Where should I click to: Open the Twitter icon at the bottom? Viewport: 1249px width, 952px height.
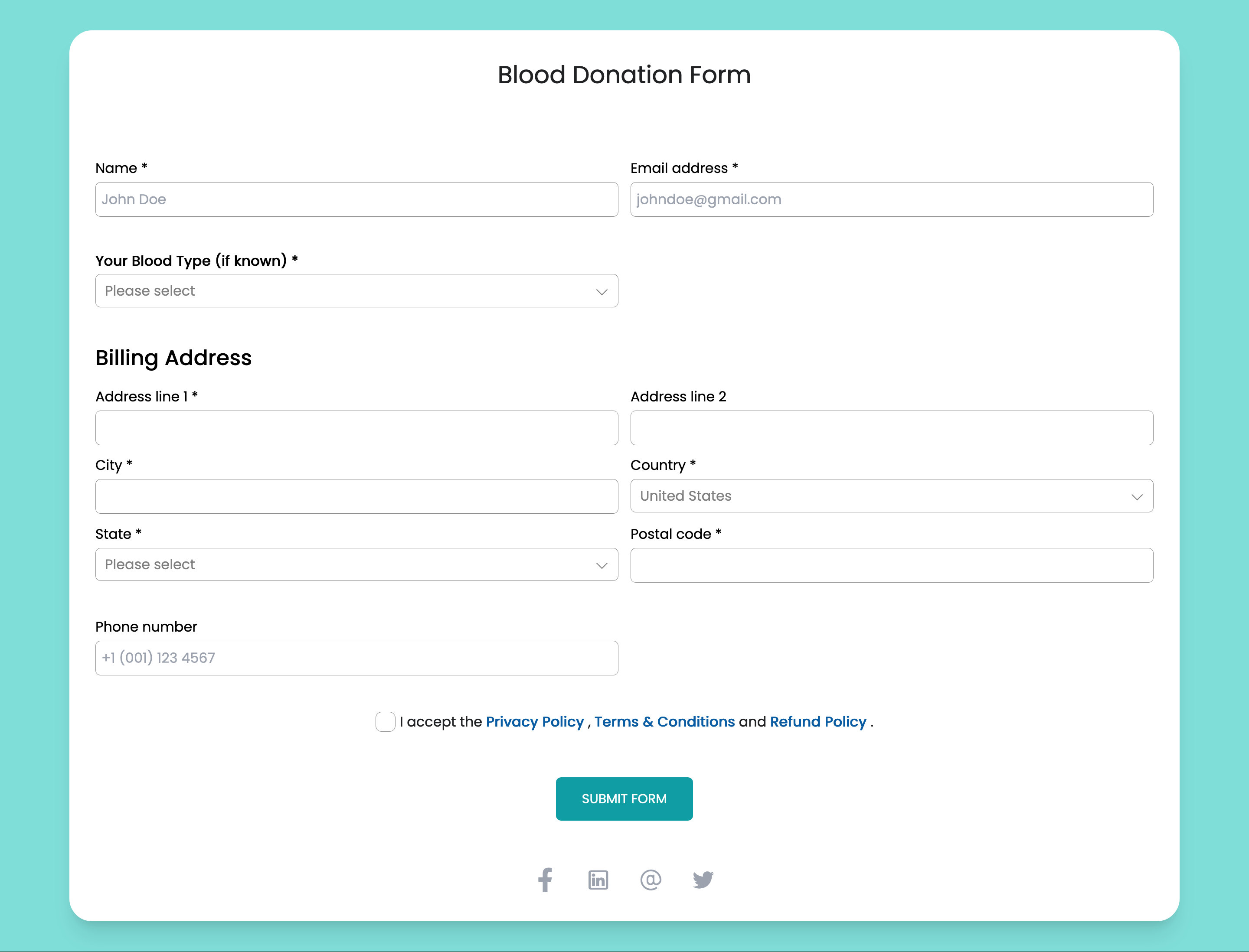coord(703,880)
